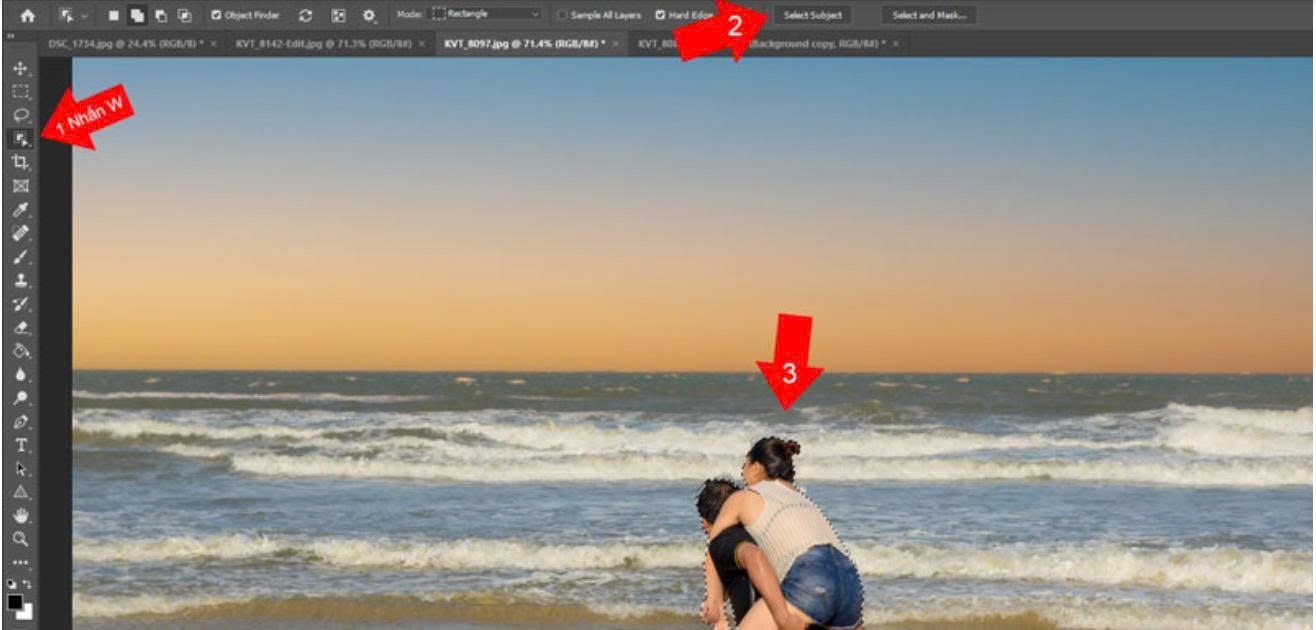Select the Horizontal Type tool
The height and width of the screenshot is (630, 1316).
coord(20,445)
